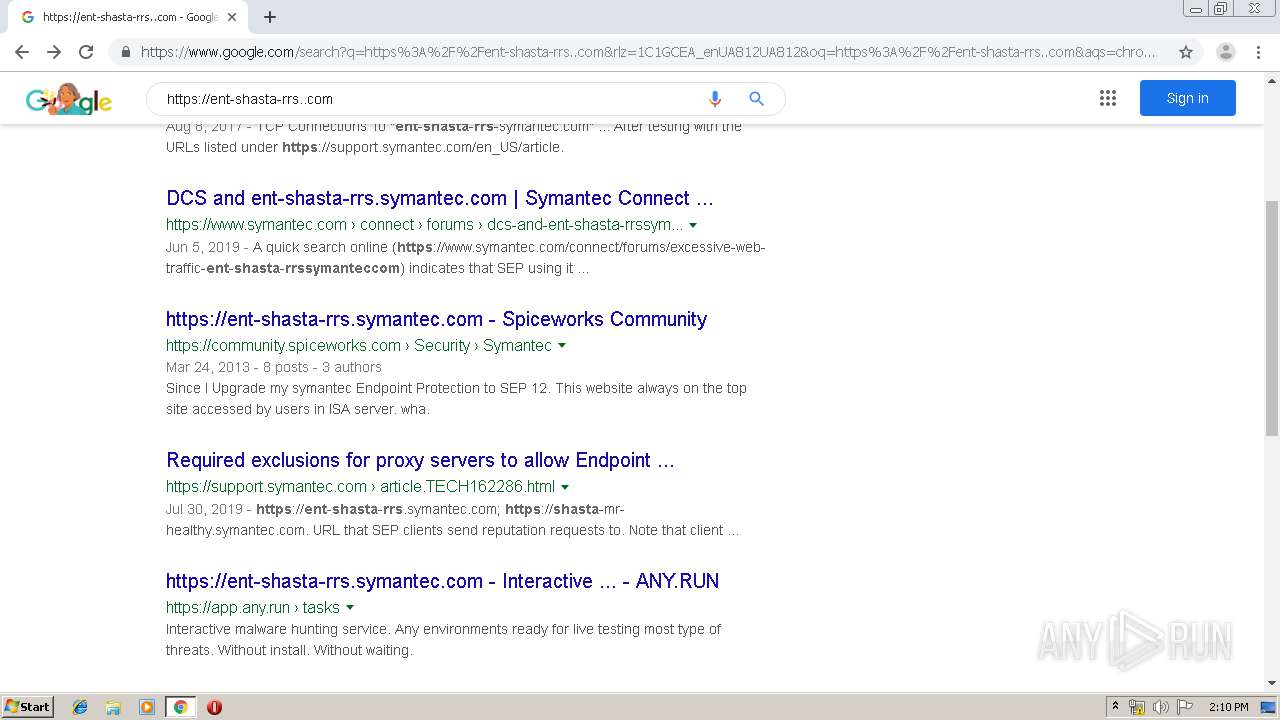Viewport: 1280px width, 720px height.
Task: Click the 'Jul 30, 2019' exclusions snippet
Action: [x=453, y=519]
